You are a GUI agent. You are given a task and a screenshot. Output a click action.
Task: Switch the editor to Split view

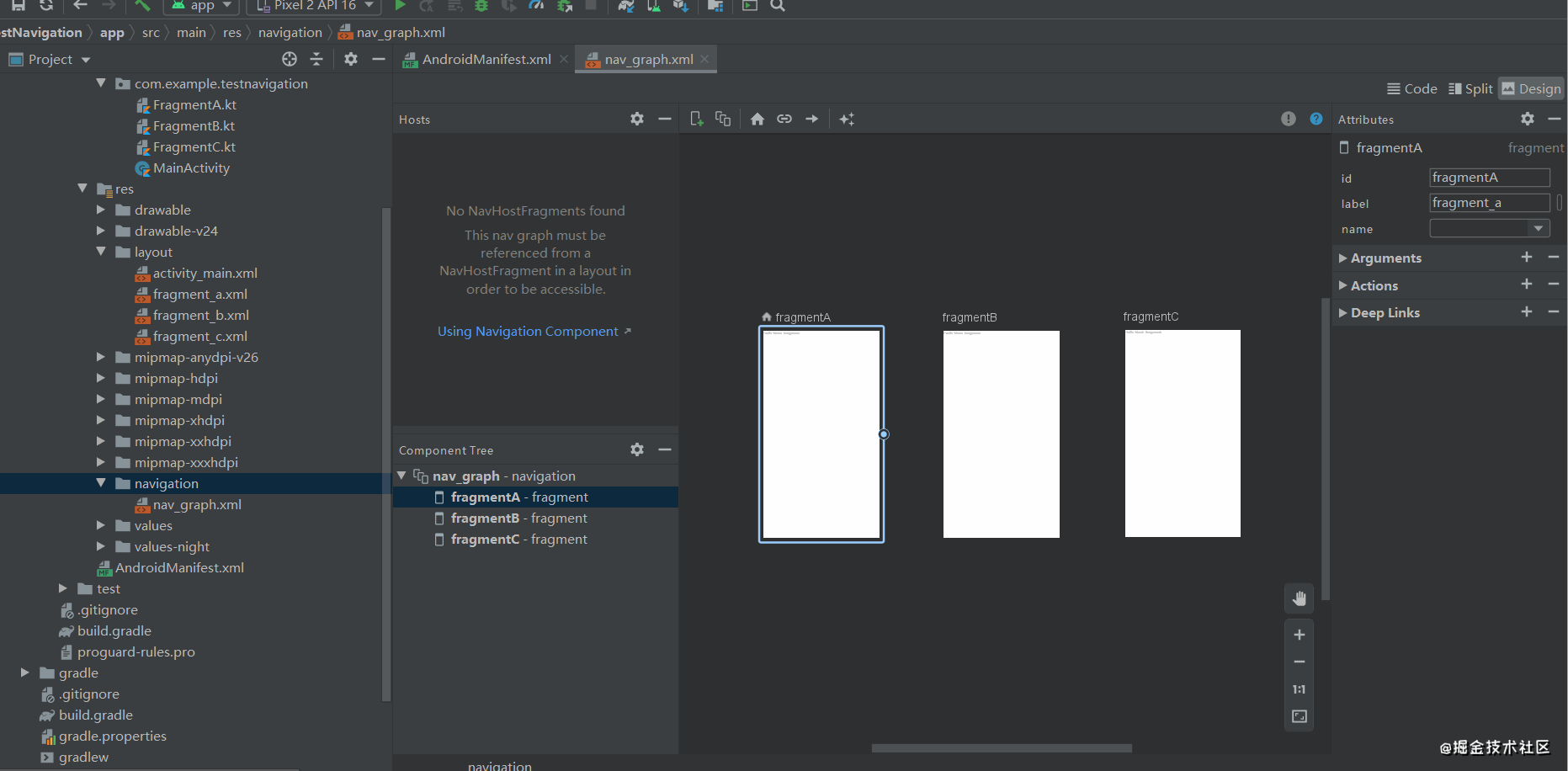pyautogui.click(x=1470, y=88)
